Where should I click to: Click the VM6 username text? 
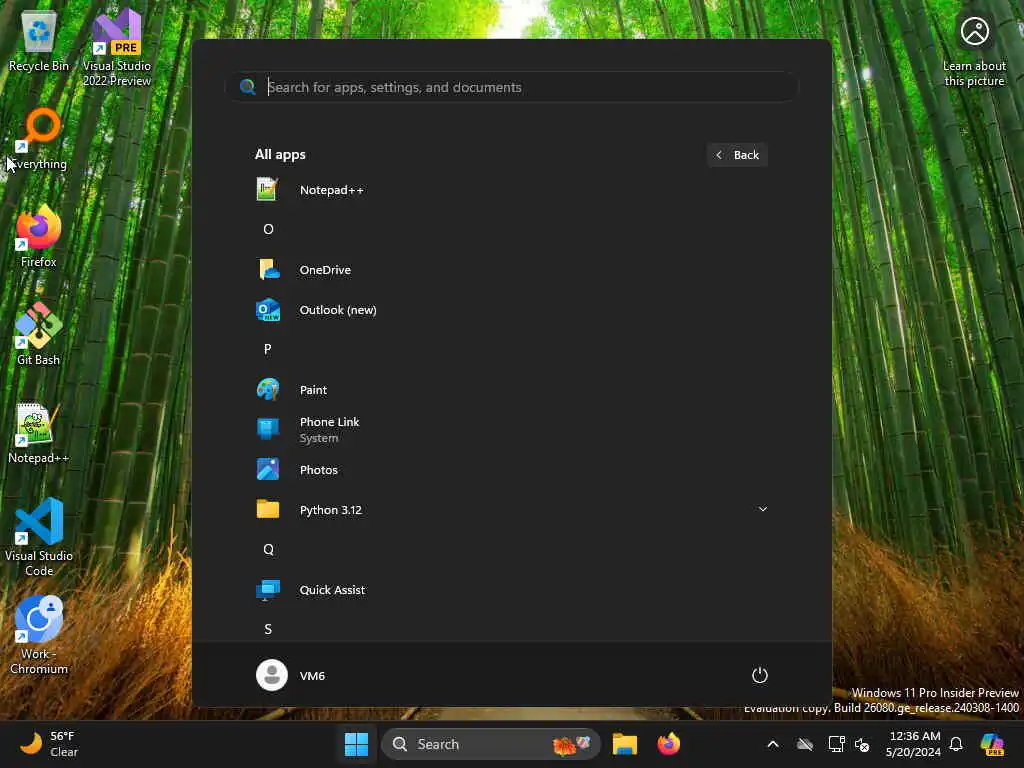(312, 676)
